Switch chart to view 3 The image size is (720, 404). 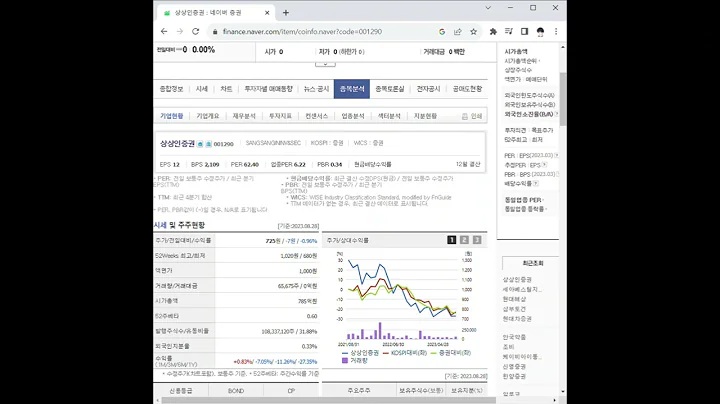pyautogui.click(x=477, y=240)
